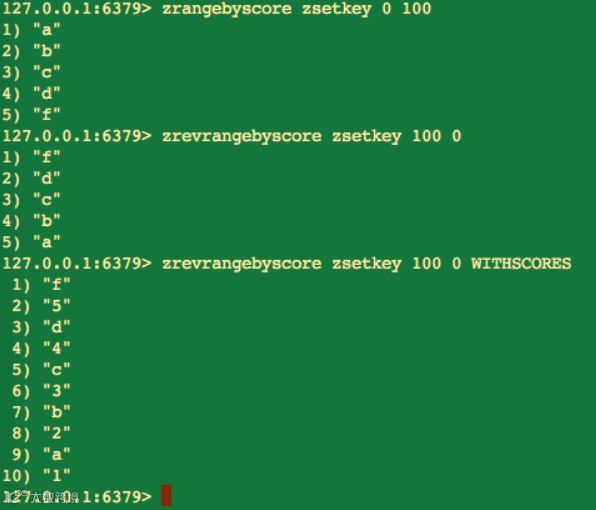Image resolution: width=596 pixels, height=510 pixels.
Task: Click the red terminal cursor block
Action: coord(166,495)
